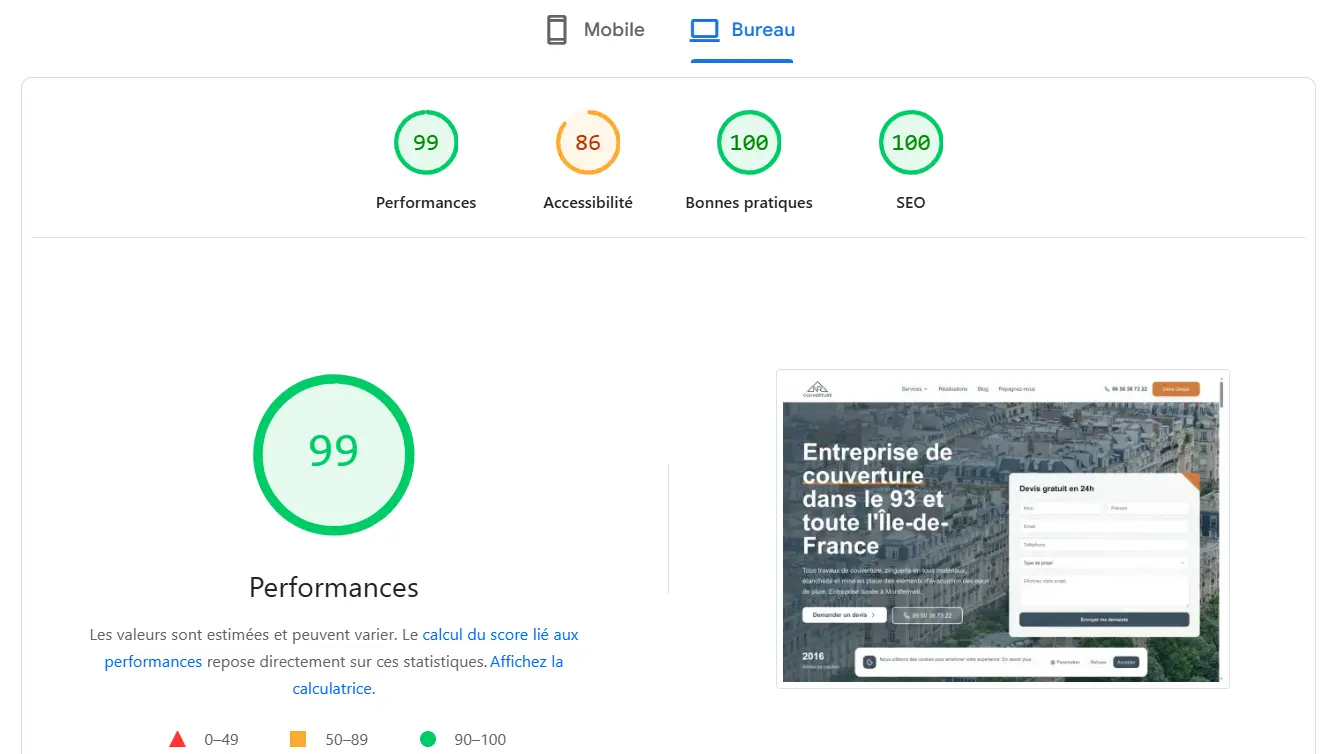The image size is (1333, 754).
Task: Click the Bonnes pratiques label
Action: [749, 202]
